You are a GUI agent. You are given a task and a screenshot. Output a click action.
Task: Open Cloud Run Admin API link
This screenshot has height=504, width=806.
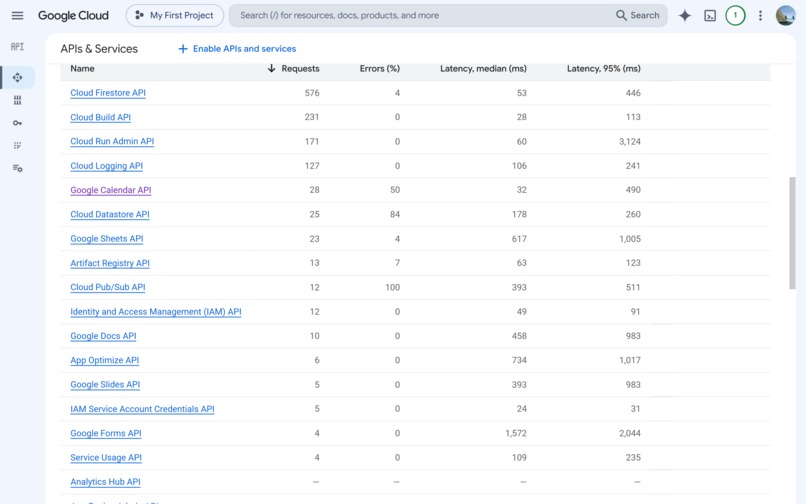pyautogui.click(x=112, y=141)
